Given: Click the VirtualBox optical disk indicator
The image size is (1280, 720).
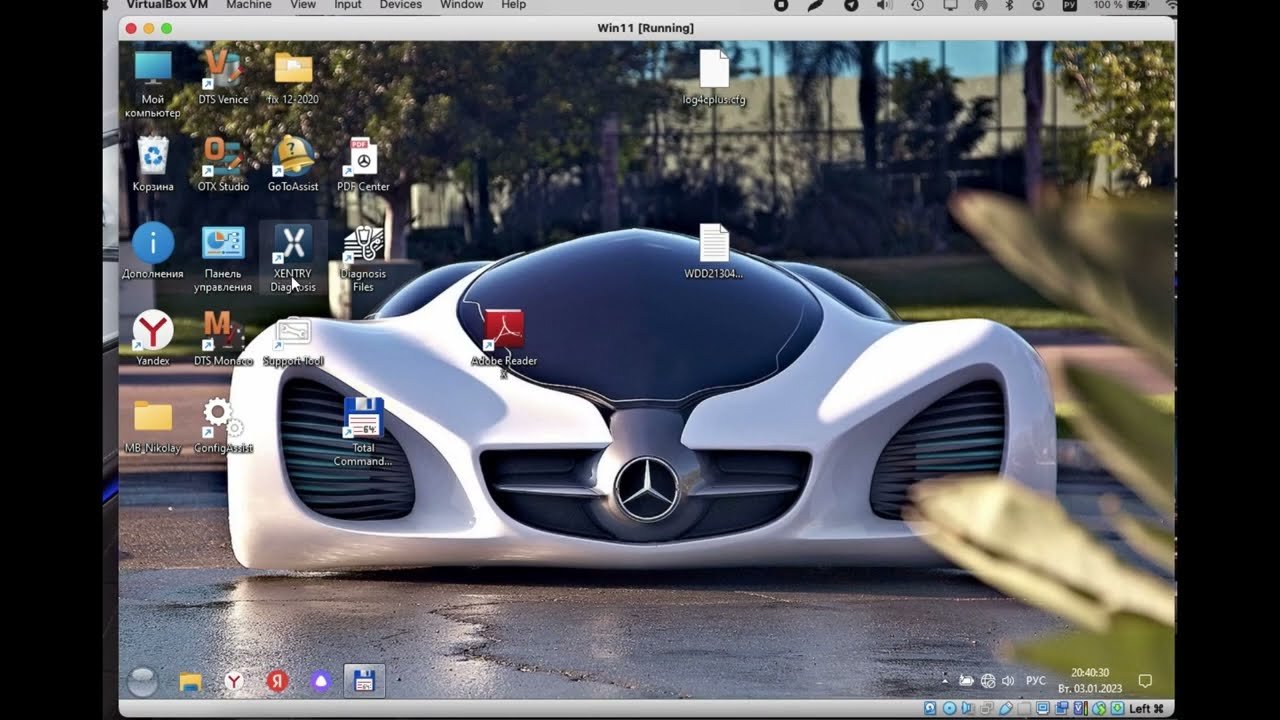Looking at the screenshot, I should tap(949, 709).
